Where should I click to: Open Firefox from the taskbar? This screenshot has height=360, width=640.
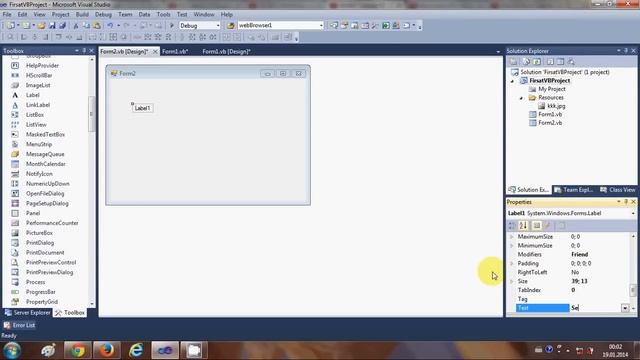point(107,351)
